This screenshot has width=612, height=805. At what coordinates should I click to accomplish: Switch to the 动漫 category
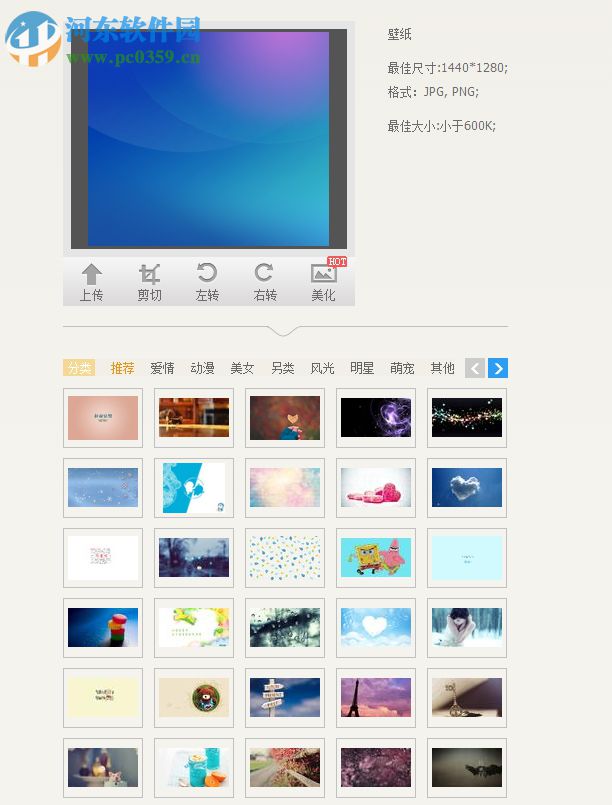202,368
